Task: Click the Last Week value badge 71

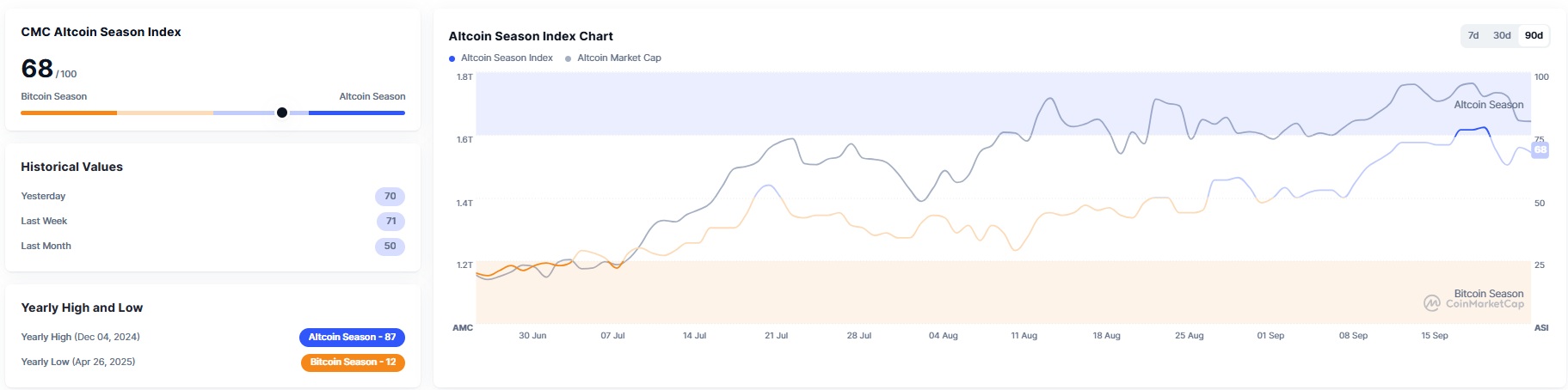Action: coord(390,222)
